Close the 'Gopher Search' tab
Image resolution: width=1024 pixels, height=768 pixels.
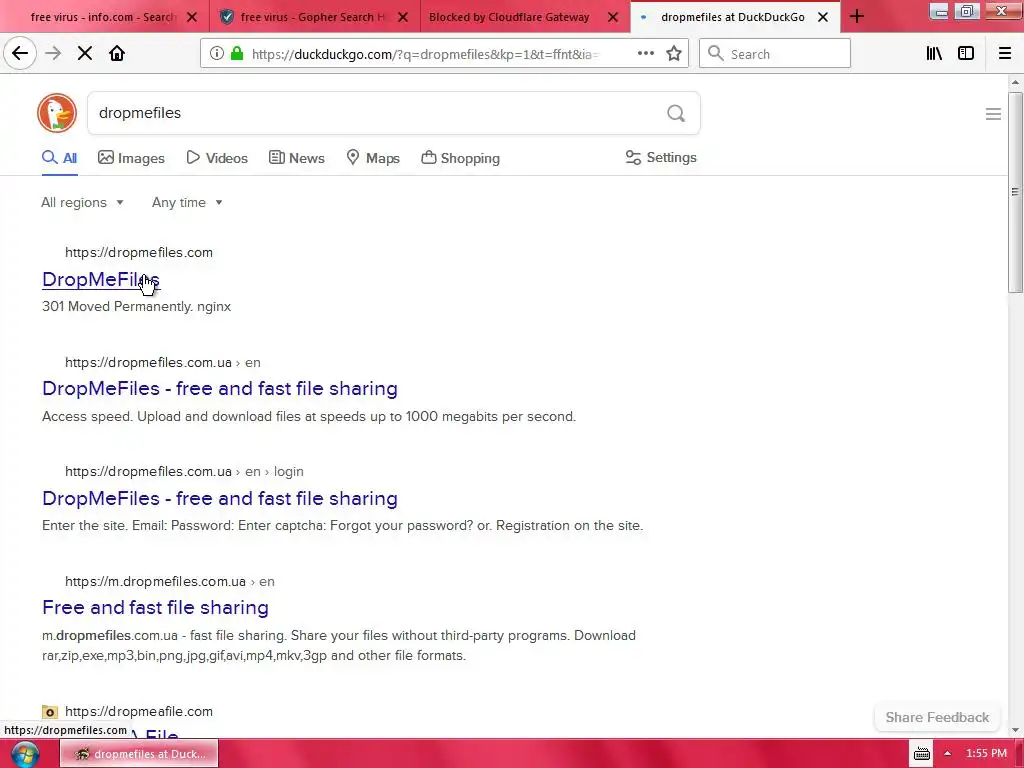pos(403,17)
